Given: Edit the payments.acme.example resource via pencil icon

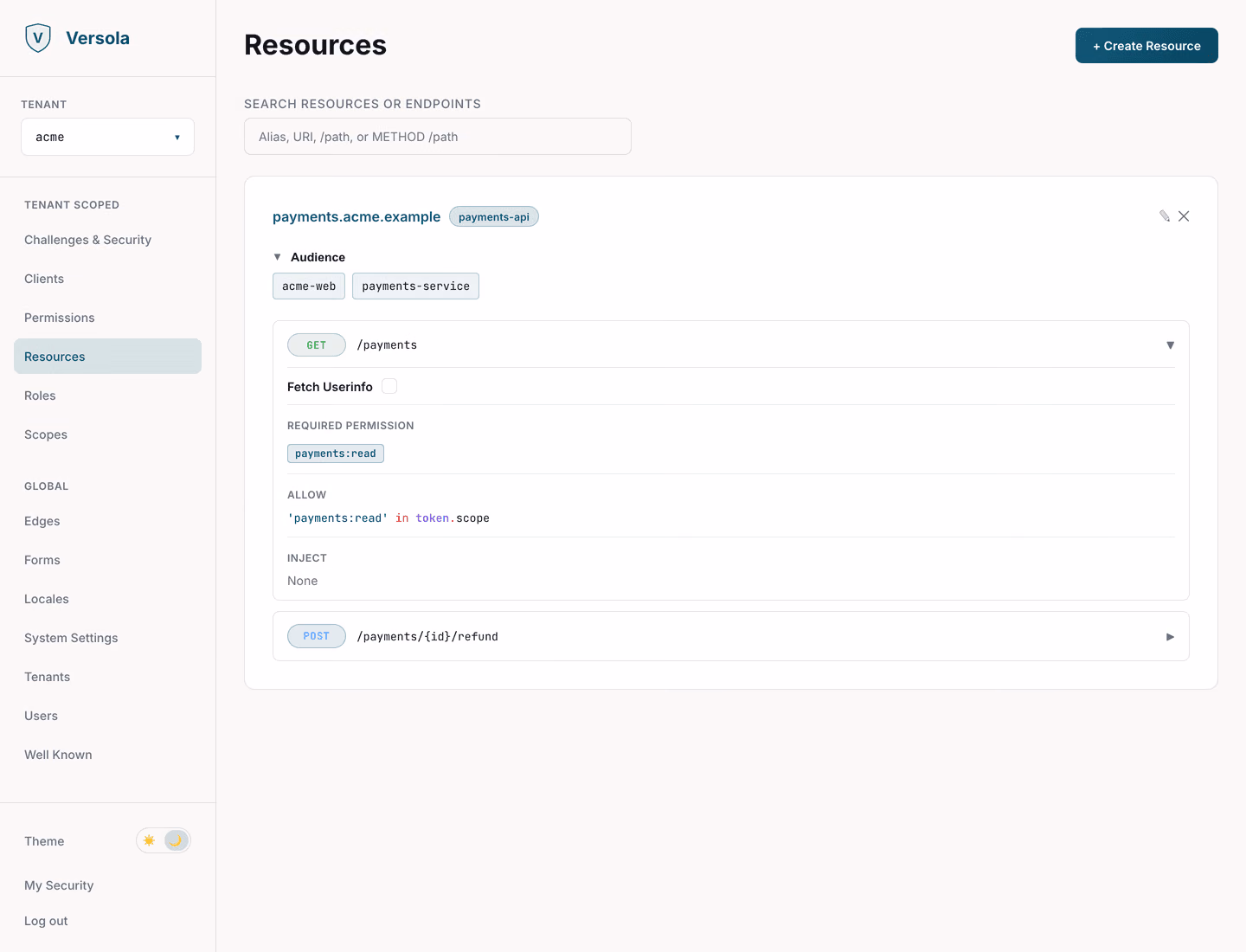Looking at the screenshot, I should [x=1165, y=216].
